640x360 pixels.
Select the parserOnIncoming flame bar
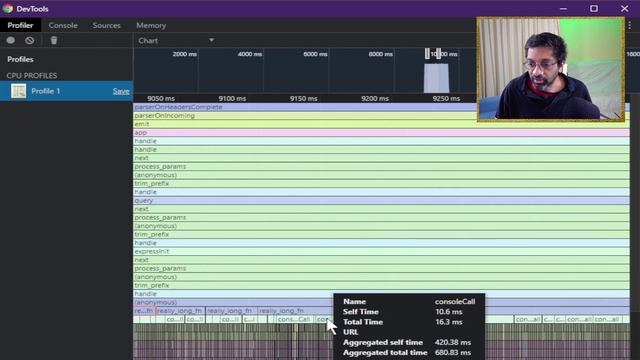tap(381, 116)
